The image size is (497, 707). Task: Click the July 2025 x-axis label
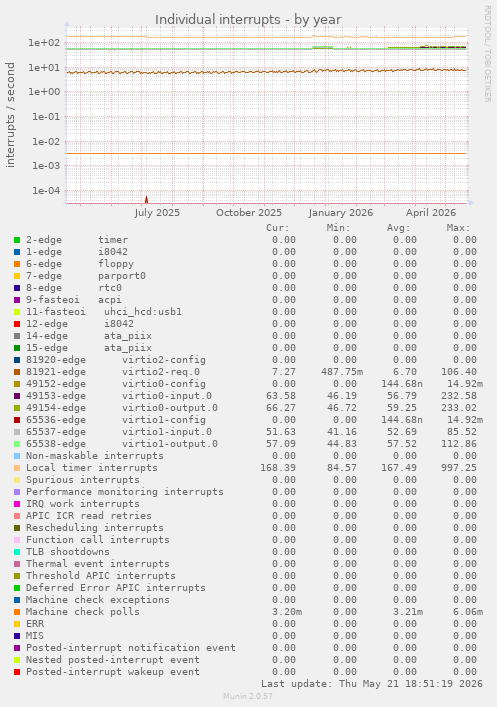[157, 212]
